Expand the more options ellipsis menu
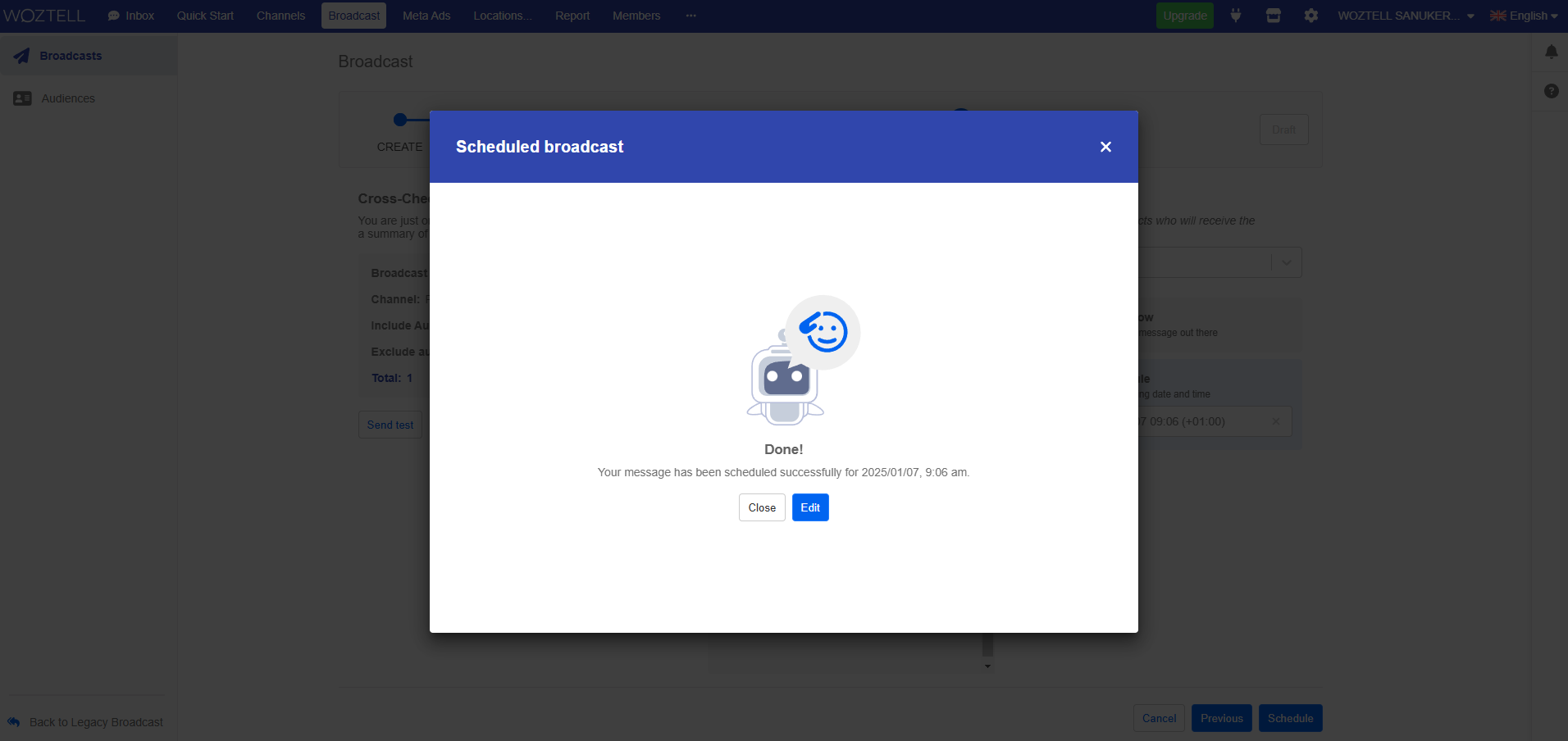The height and width of the screenshot is (741, 1568). click(691, 16)
